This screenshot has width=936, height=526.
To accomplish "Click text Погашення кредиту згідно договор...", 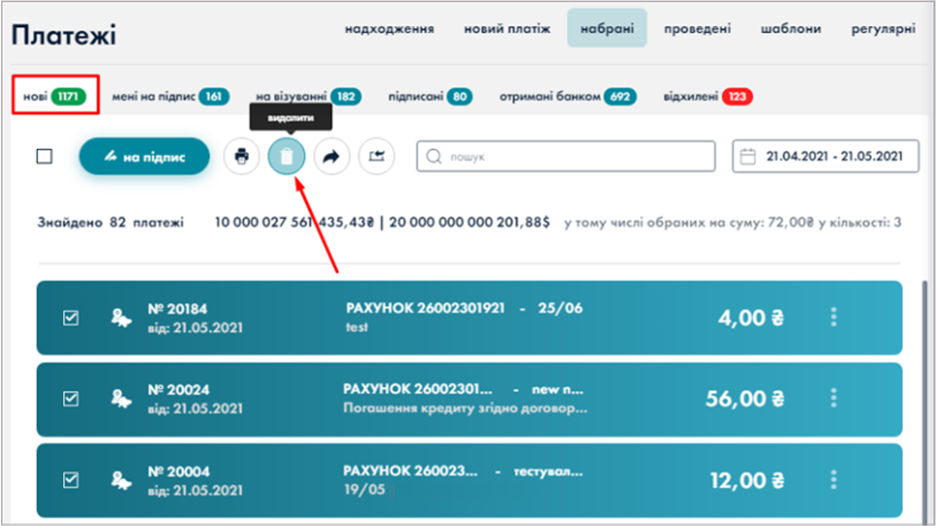I will point(465,408).
